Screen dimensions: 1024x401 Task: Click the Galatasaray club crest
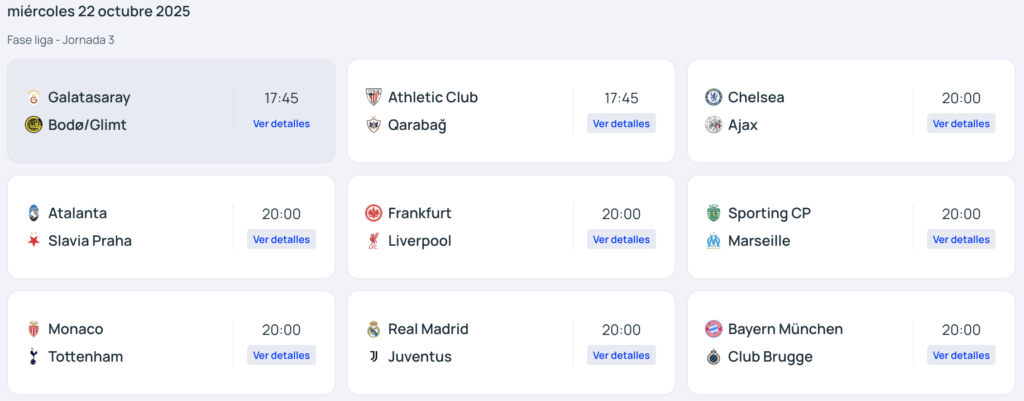pyautogui.click(x=33, y=97)
